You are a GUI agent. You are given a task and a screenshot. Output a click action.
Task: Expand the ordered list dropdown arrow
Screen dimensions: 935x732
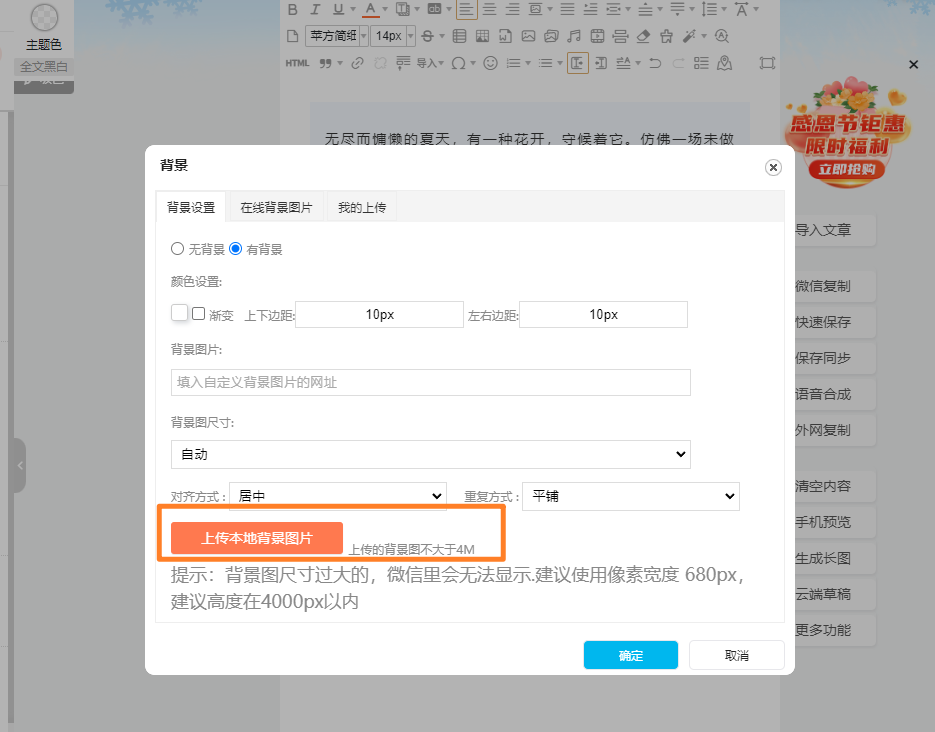pos(528,63)
